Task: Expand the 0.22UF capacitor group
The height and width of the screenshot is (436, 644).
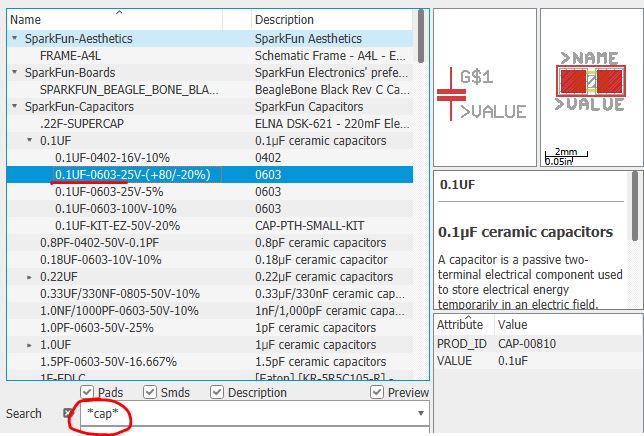Action: tap(29, 276)
